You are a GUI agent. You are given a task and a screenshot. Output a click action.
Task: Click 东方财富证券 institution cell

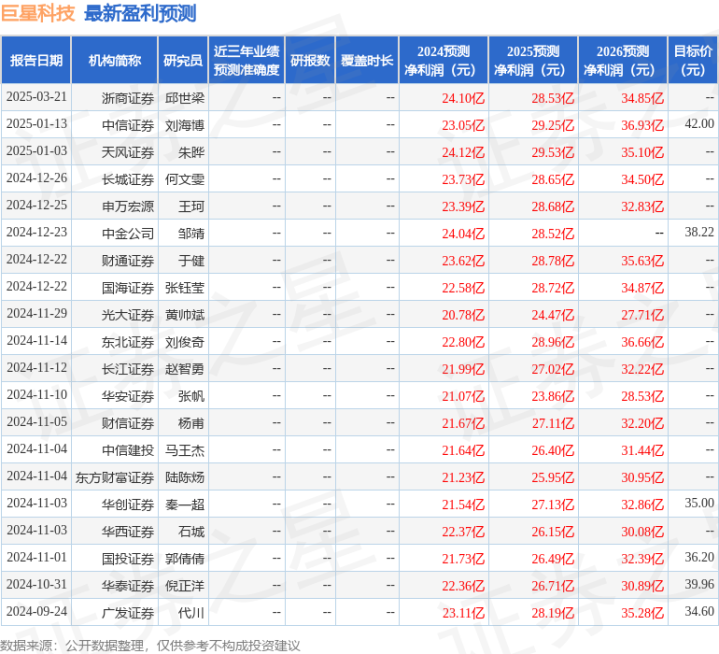[x=115, y=477]
